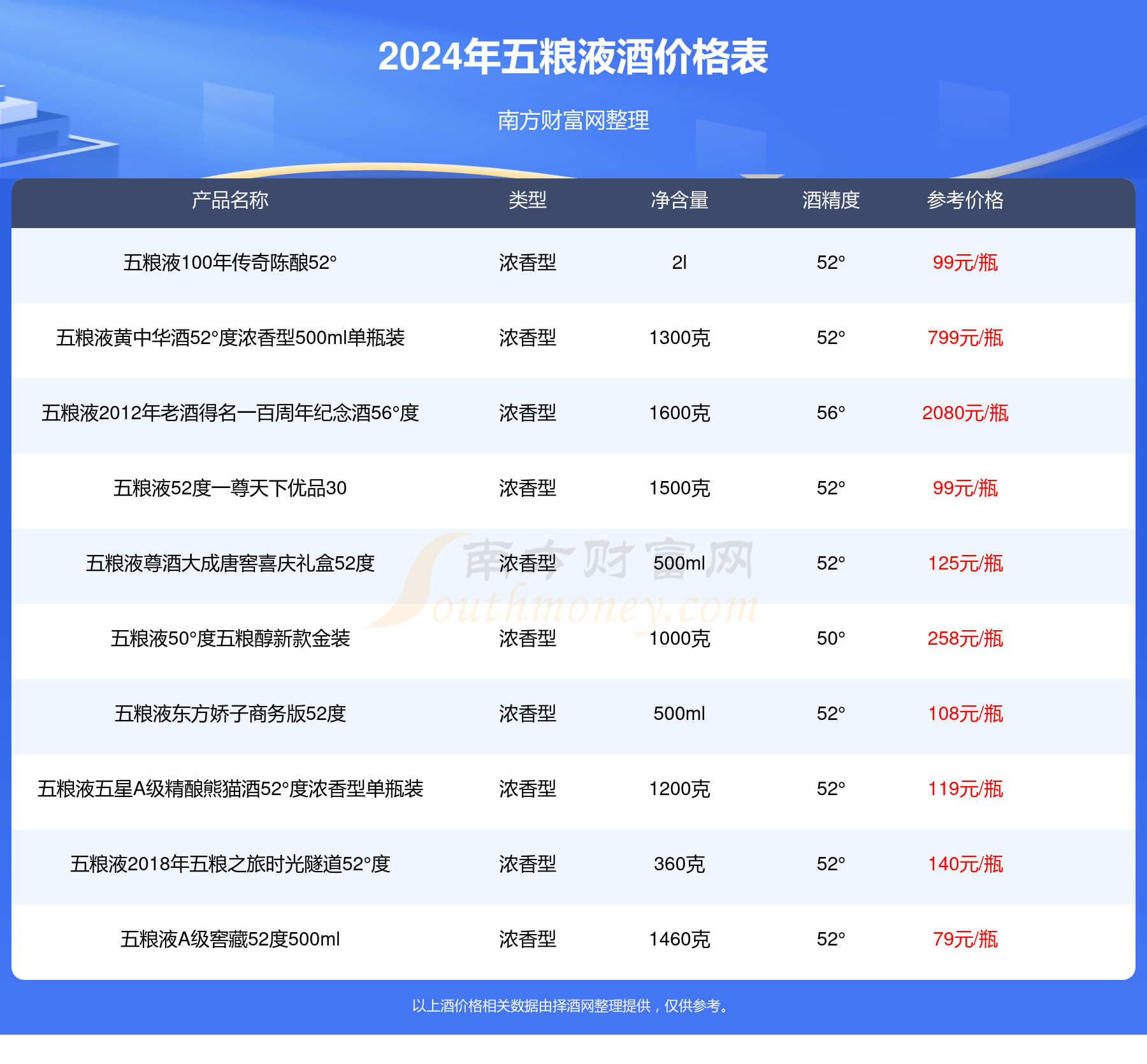Click the 1500克 net content cell

(679, 488)
